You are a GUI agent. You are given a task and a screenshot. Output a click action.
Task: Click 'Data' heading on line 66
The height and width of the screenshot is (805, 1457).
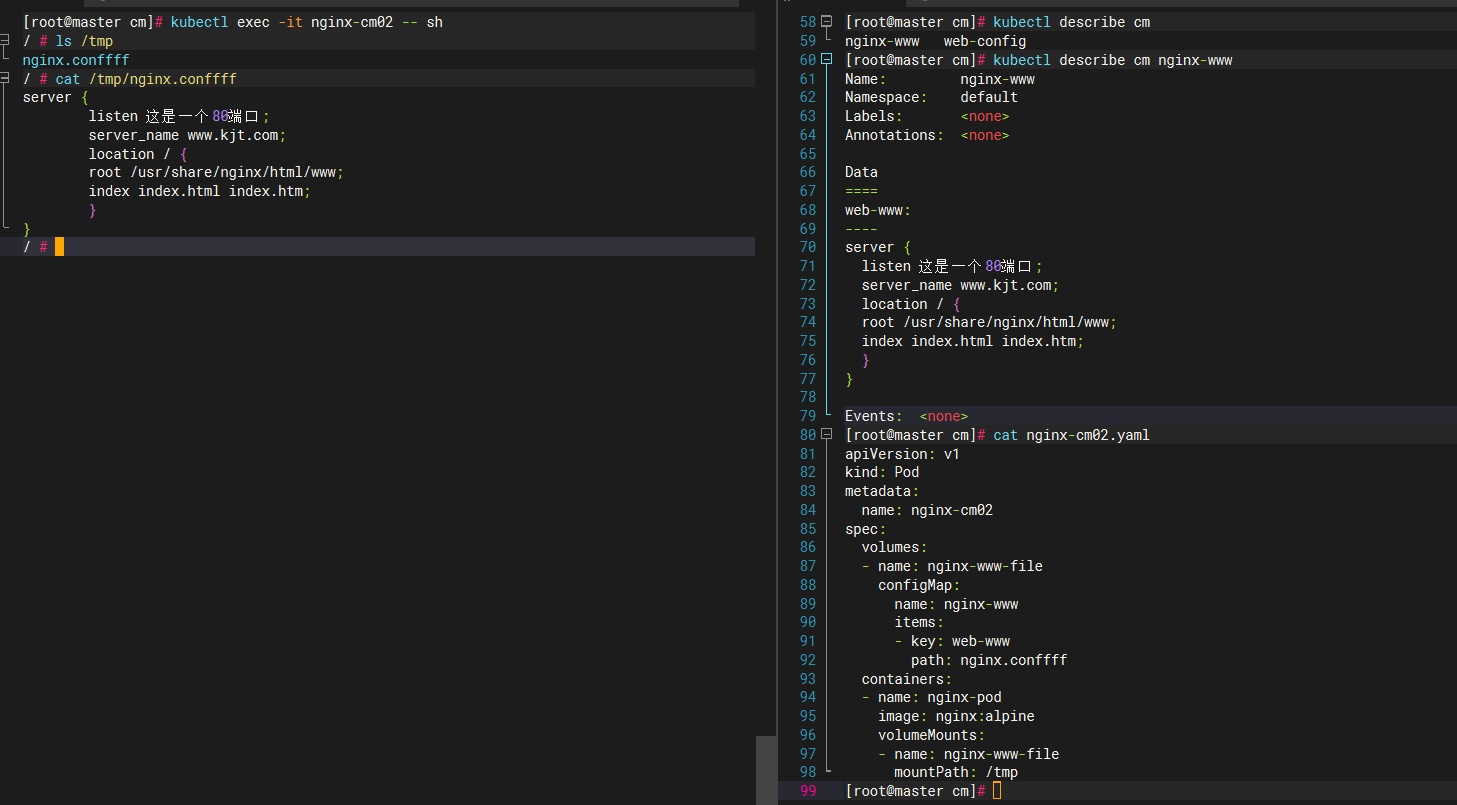tap(861, 172)
